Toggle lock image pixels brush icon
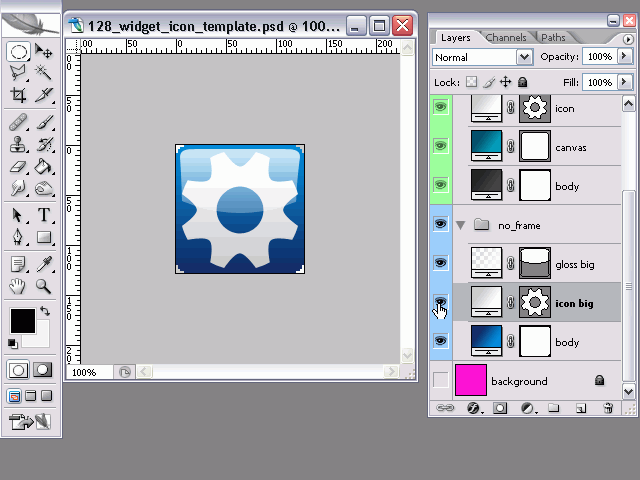 click(489, 82)
